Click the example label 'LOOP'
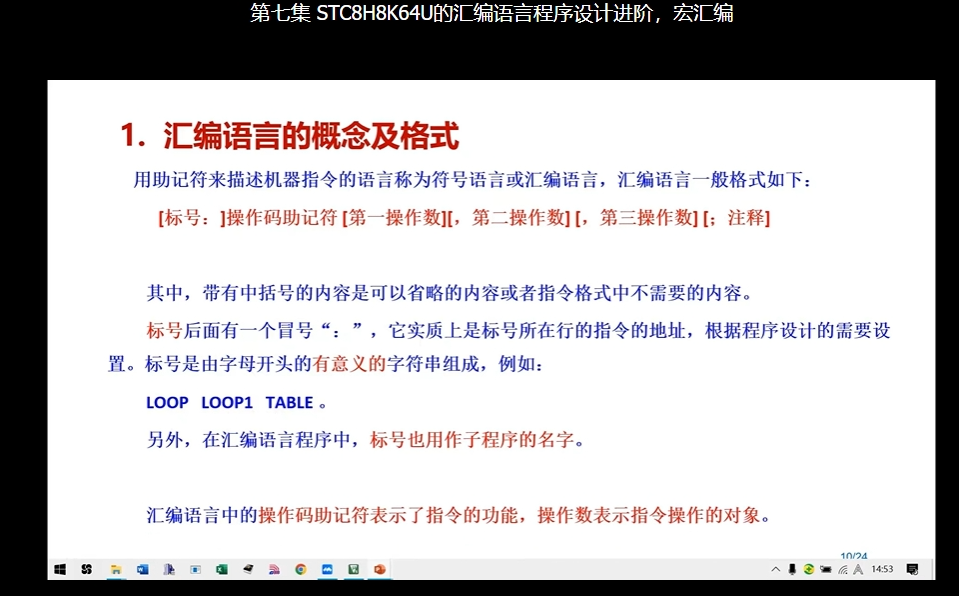 (x=167, y=403)
